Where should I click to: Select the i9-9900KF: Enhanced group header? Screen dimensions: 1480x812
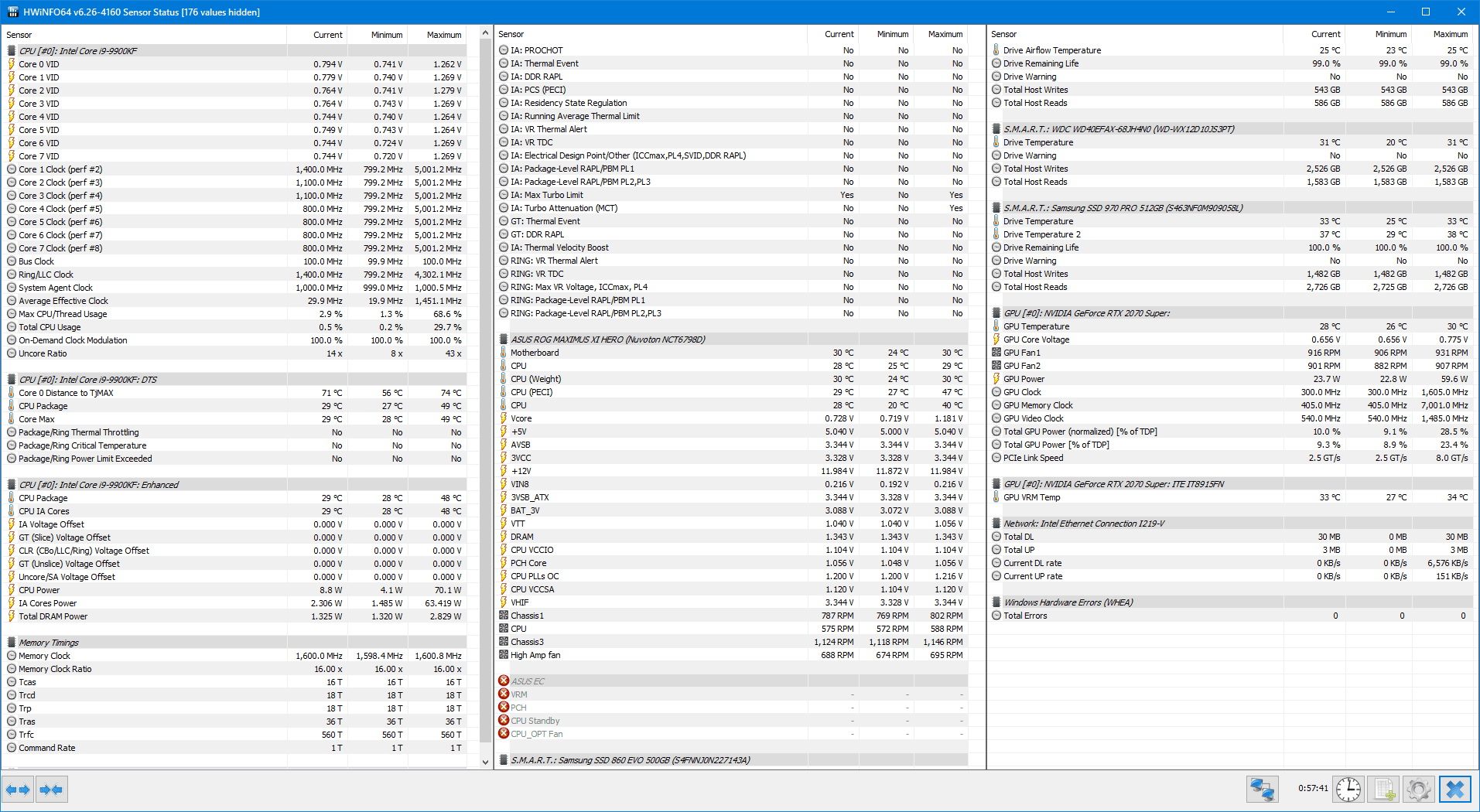(x=237, y=485)
